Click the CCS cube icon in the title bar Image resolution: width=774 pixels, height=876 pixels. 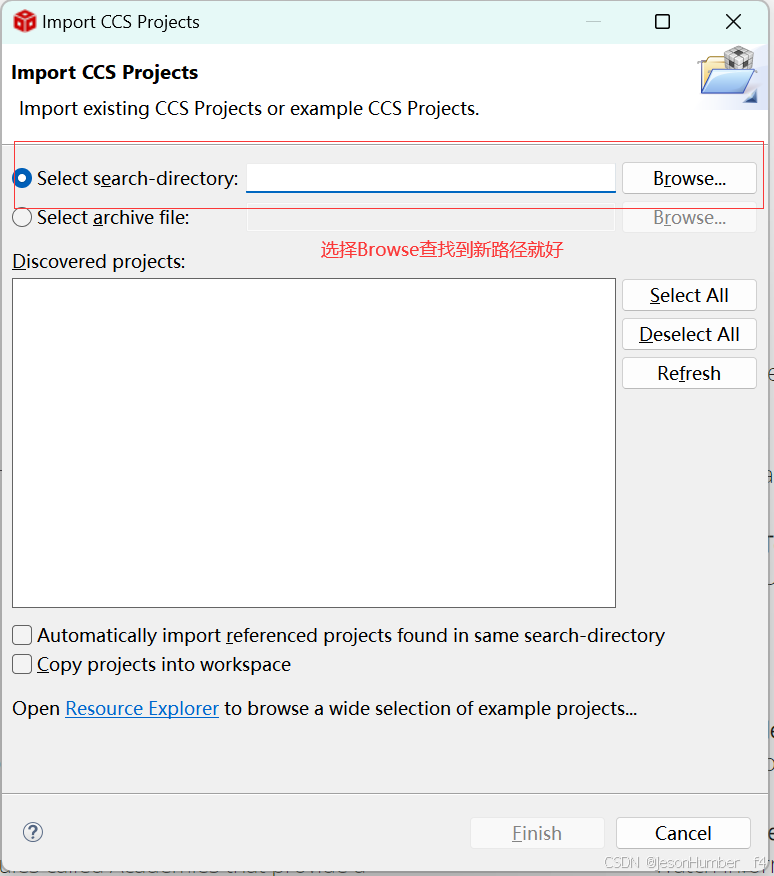(23, 20)
